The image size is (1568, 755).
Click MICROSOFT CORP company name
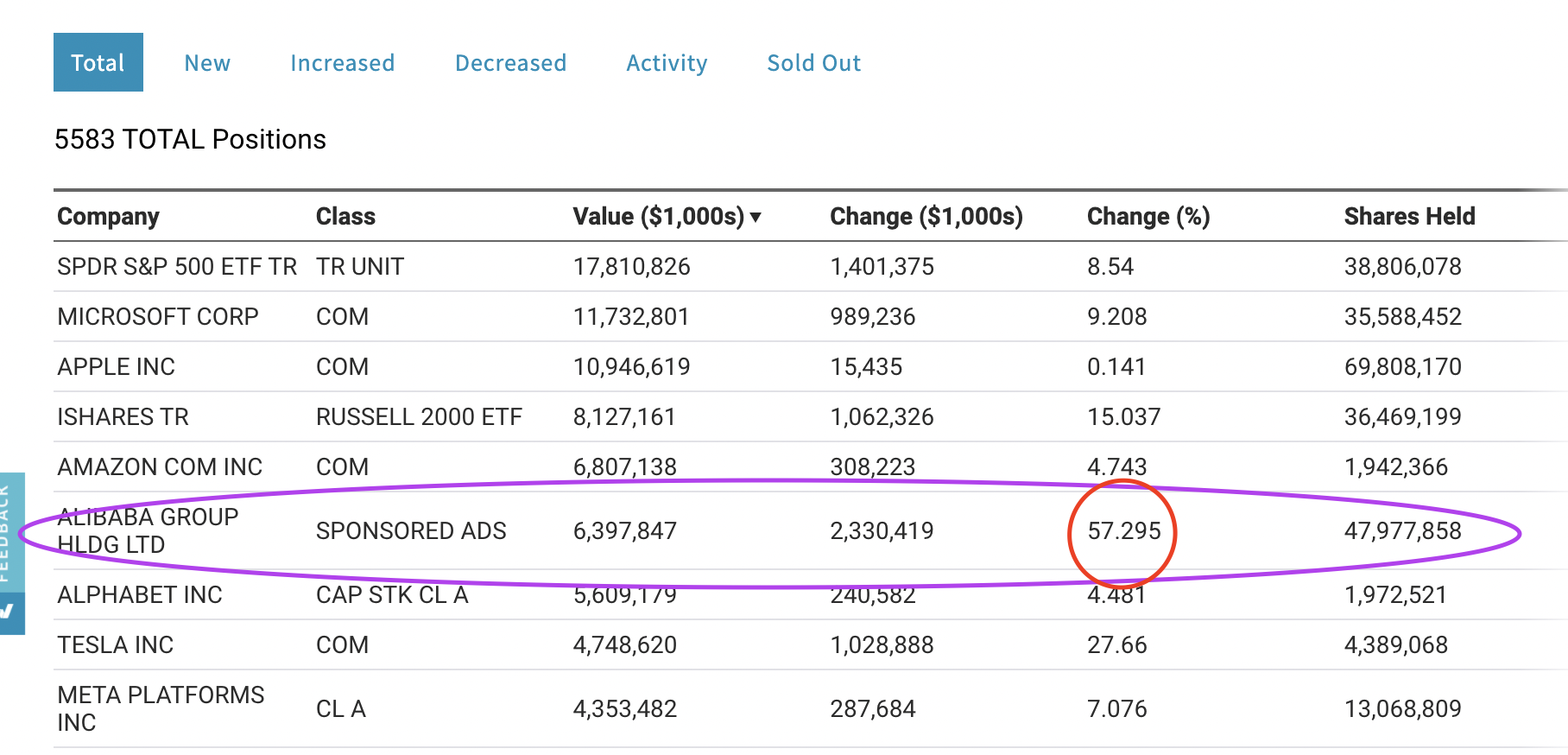tap(157, 317)
